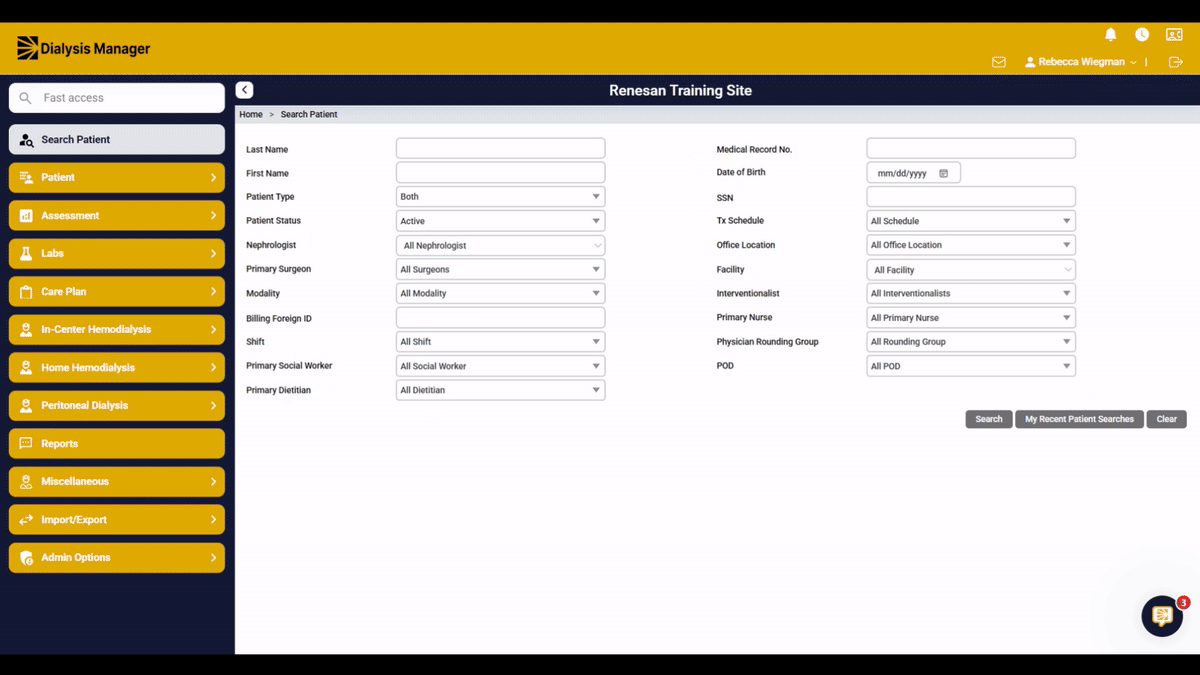This screenshot has width=1200, height=675.
Task: Focus the Medical Record No. field
Action: pyautogui.click(x=971, y=149)
